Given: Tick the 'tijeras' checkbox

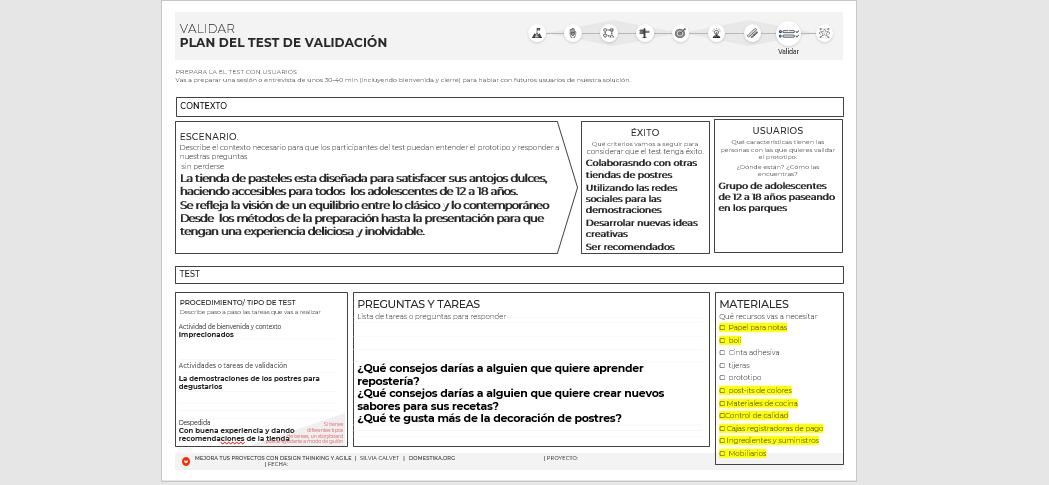Looking at the screenshot, I should pos(723,365).
